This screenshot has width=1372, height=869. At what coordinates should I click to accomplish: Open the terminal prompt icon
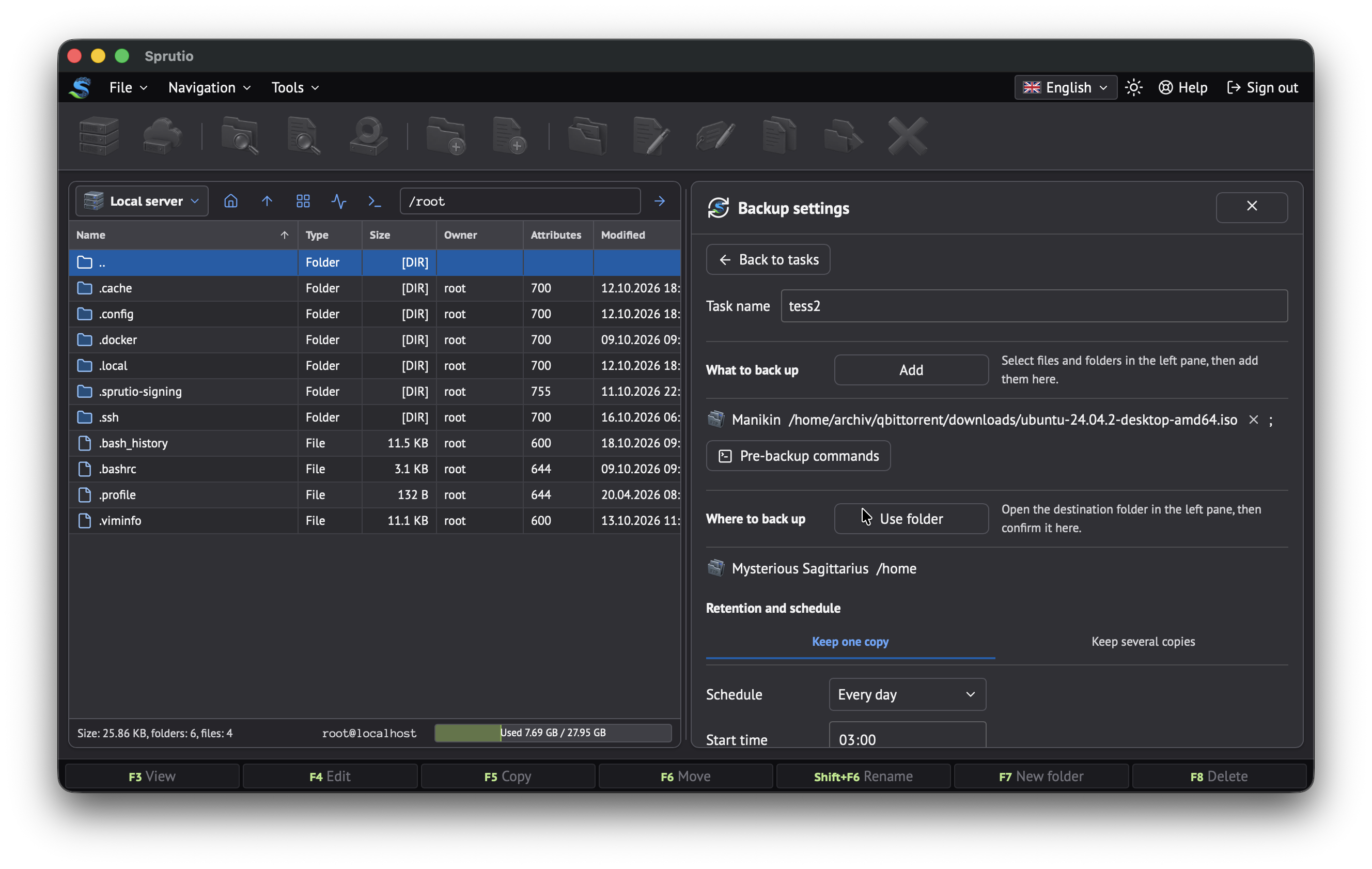(x=375, y=201)
